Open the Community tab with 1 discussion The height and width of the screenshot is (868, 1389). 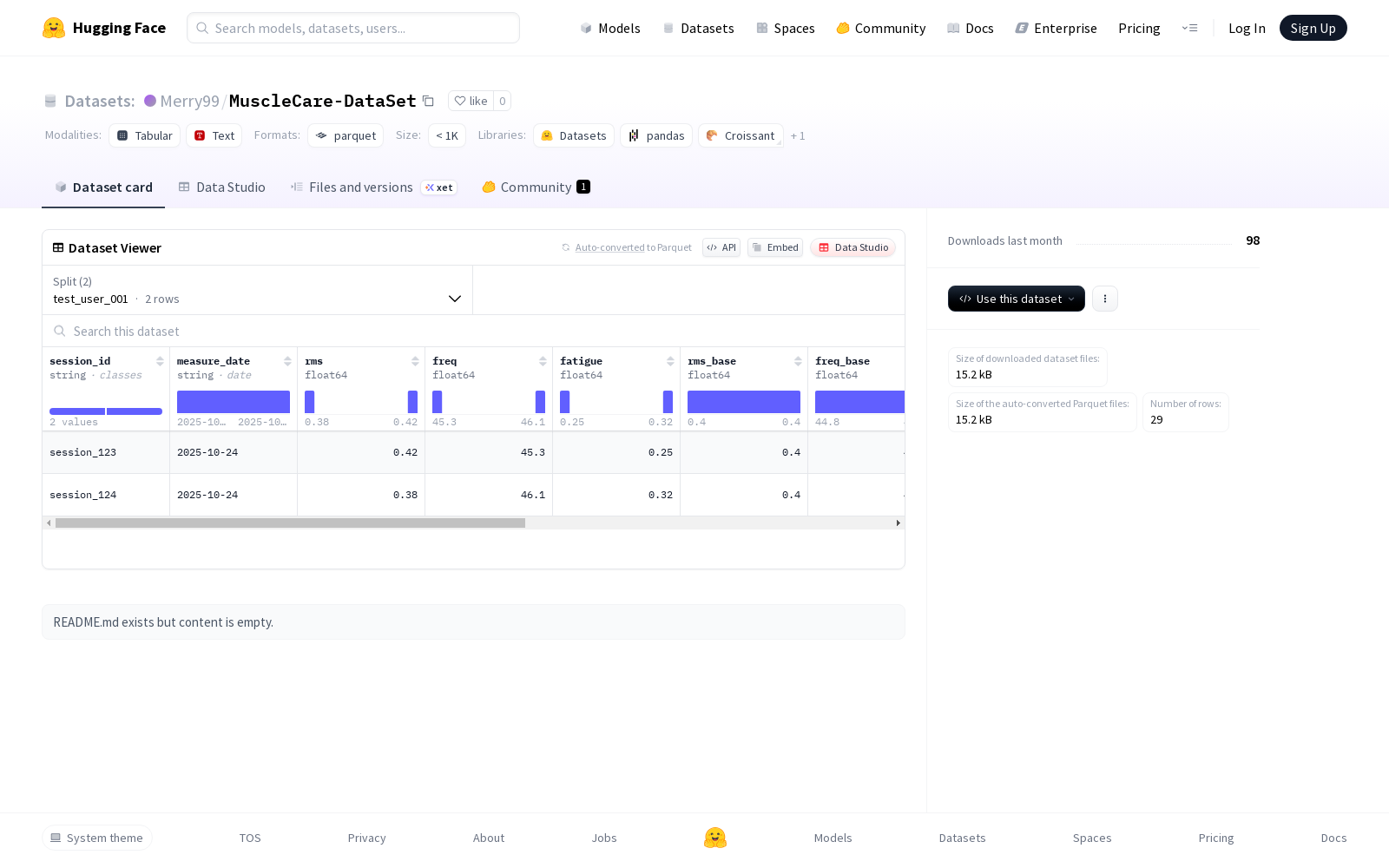click(x=537, y=187)
